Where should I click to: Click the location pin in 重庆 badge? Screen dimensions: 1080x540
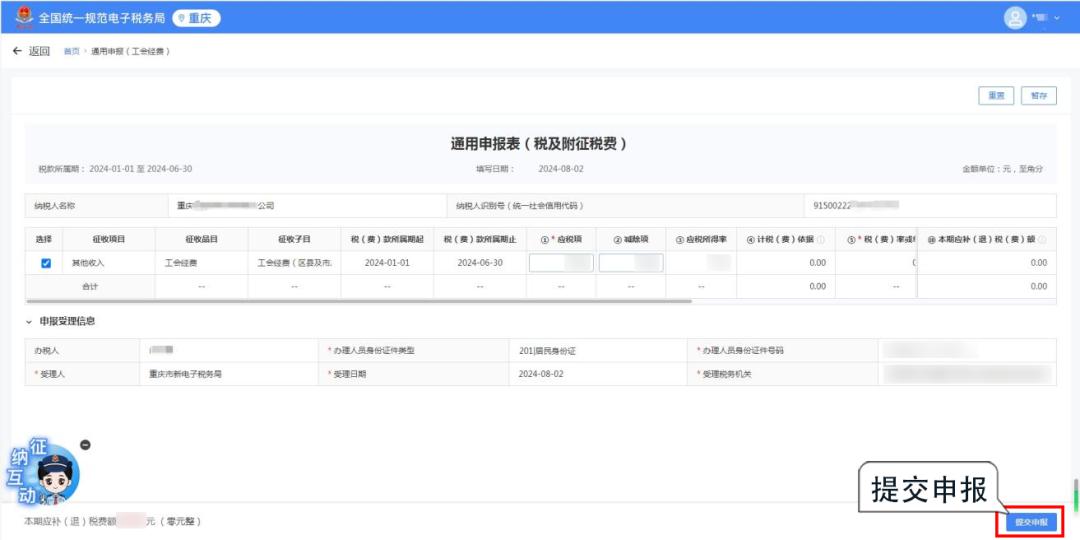(x=181, y=19)
